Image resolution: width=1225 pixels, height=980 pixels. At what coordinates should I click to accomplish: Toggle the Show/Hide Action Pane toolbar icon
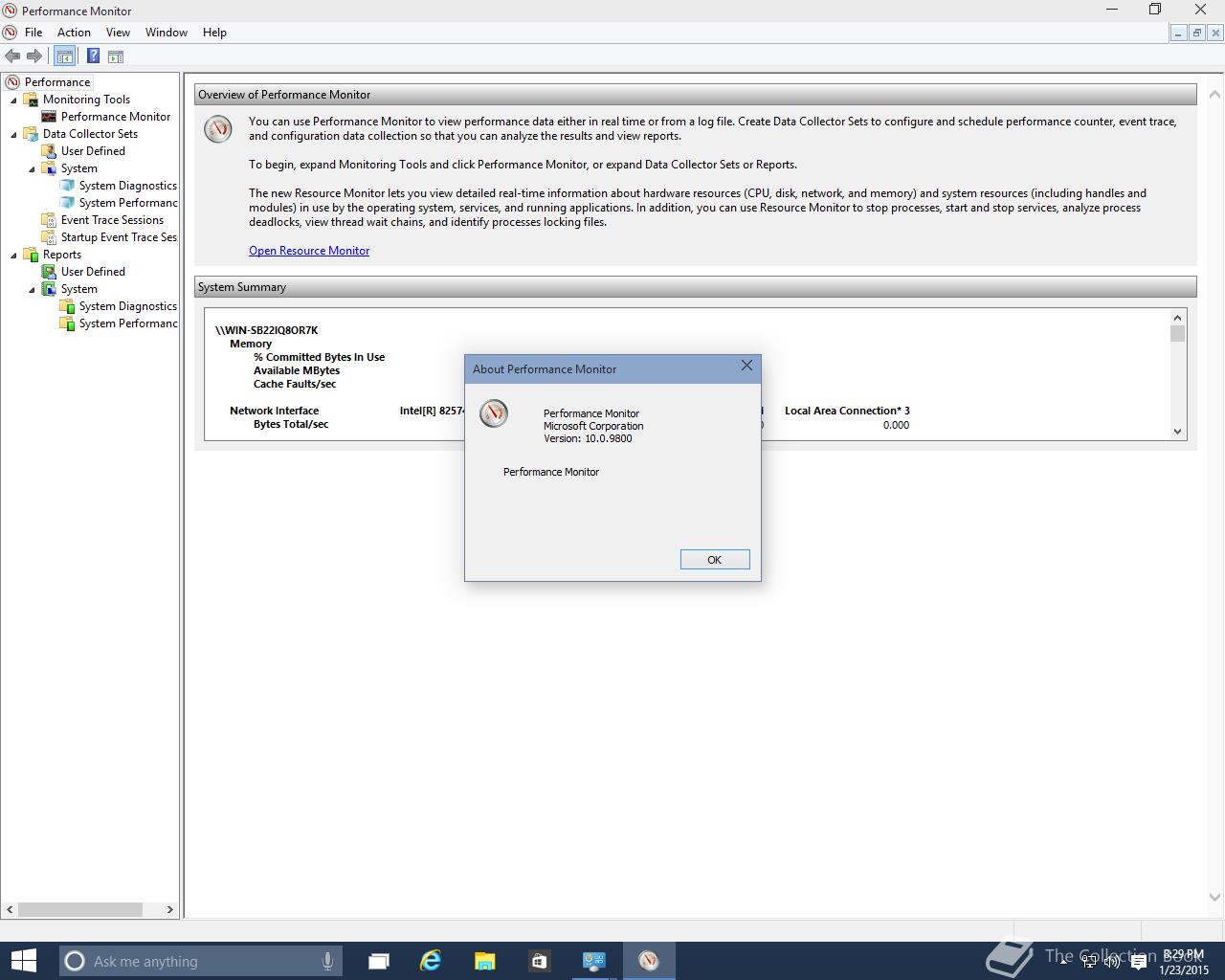pyautogui.click(x=116, y=56)
